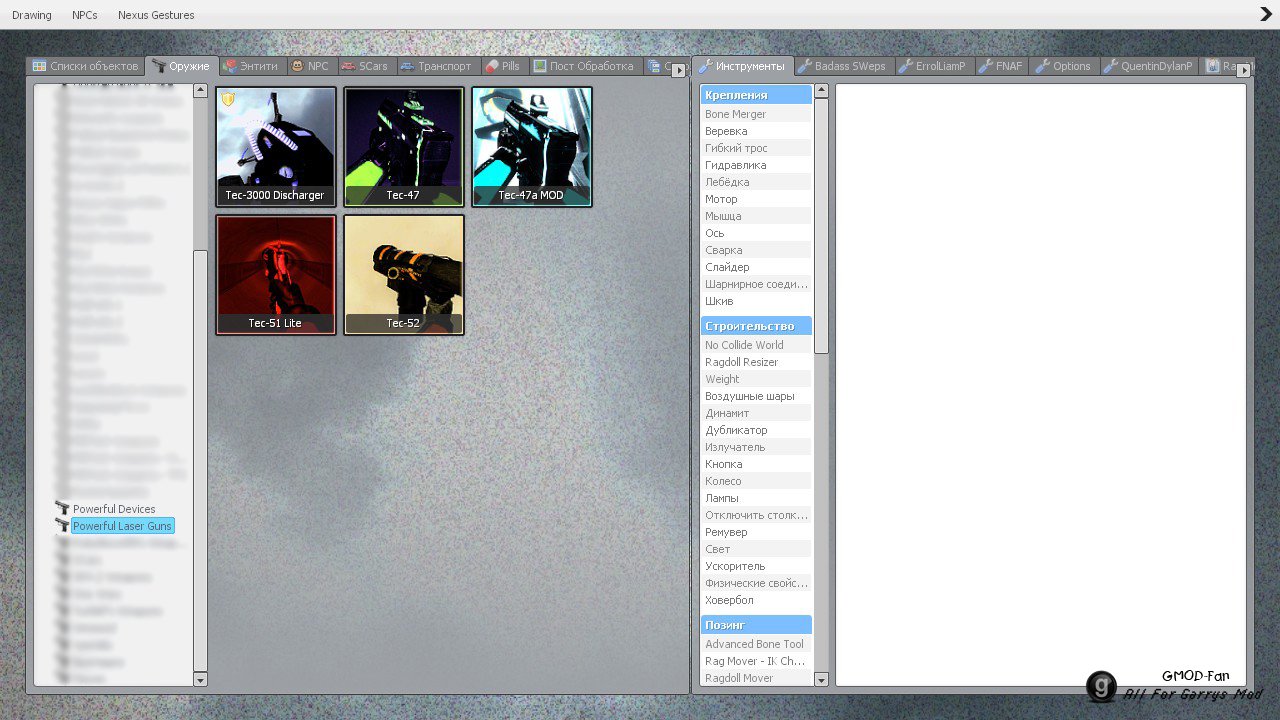
Task: Select the Ragdoll Resizer tool
Action: point(756,362)
